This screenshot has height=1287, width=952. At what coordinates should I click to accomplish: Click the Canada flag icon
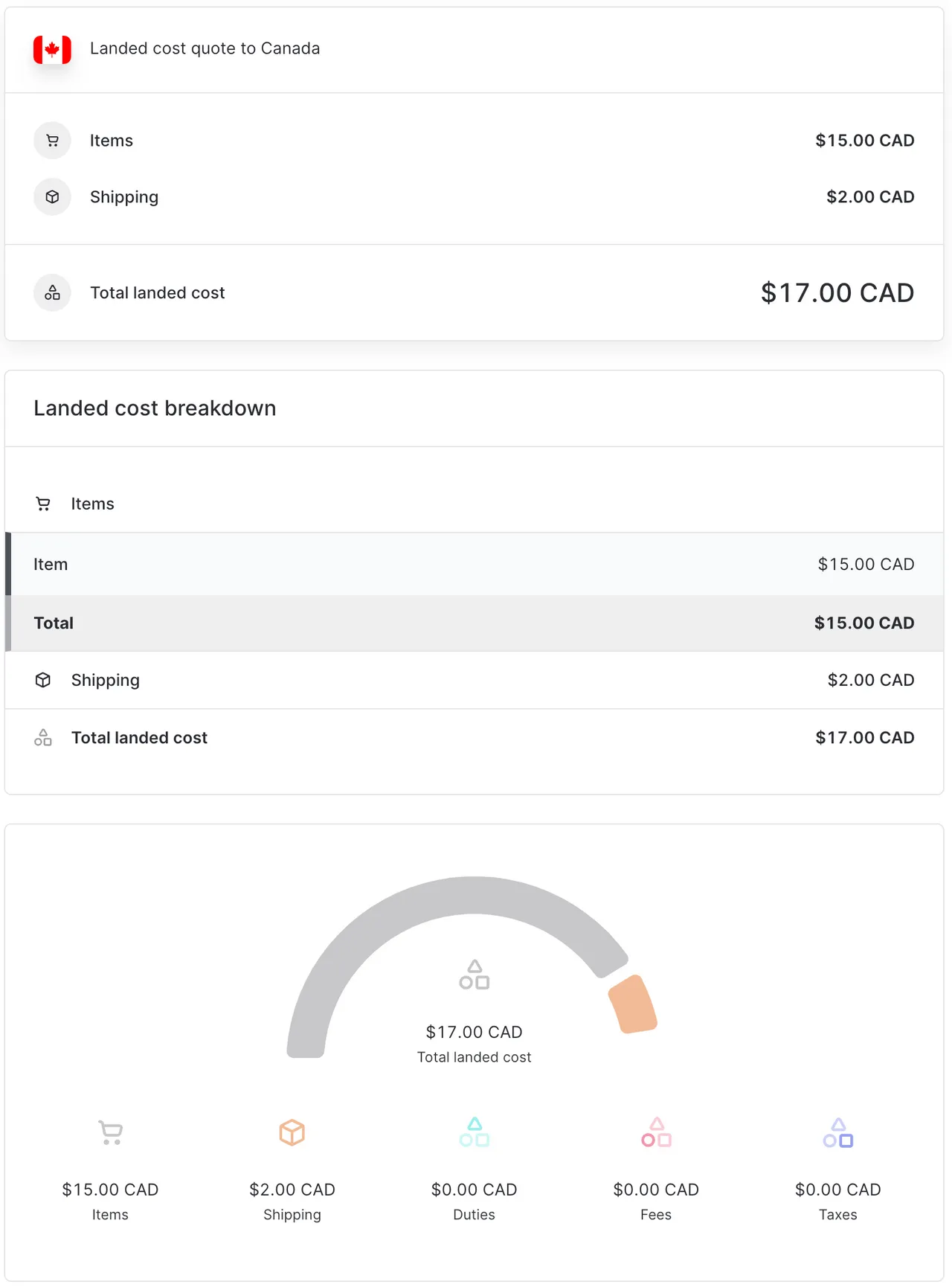tap(52, 49)
